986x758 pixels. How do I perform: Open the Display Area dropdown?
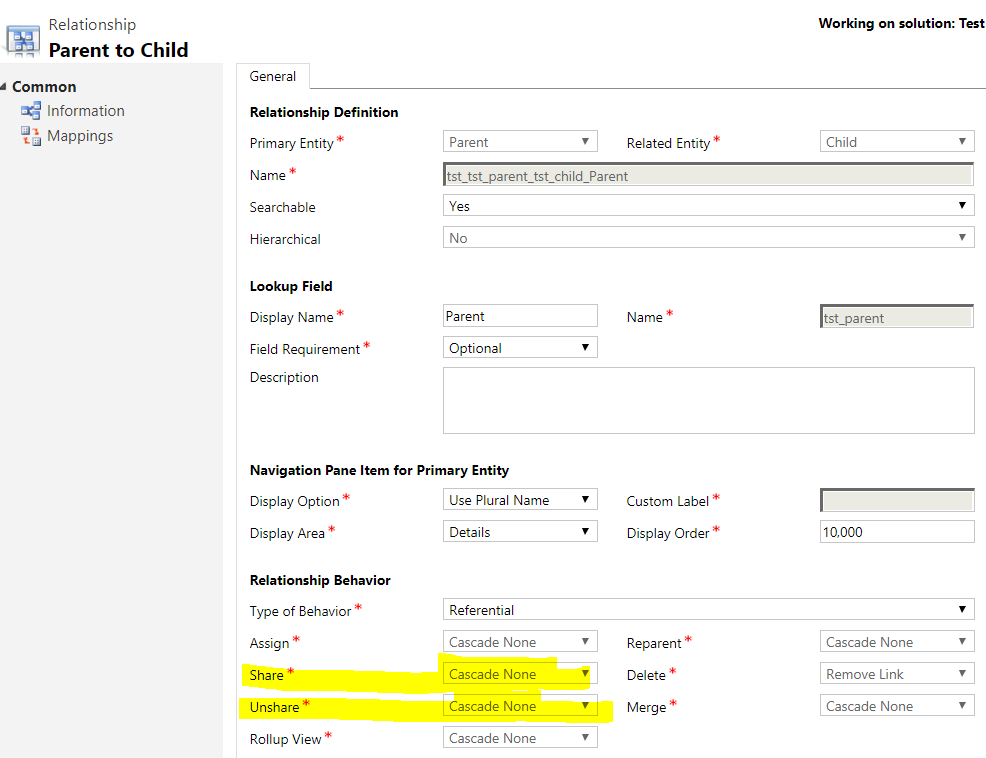click(x=520, y=532)
